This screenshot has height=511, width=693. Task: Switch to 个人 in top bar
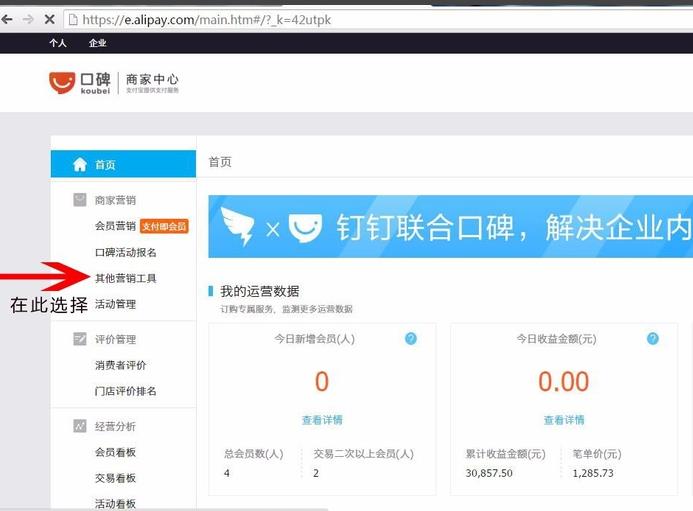tap(58, 43)
